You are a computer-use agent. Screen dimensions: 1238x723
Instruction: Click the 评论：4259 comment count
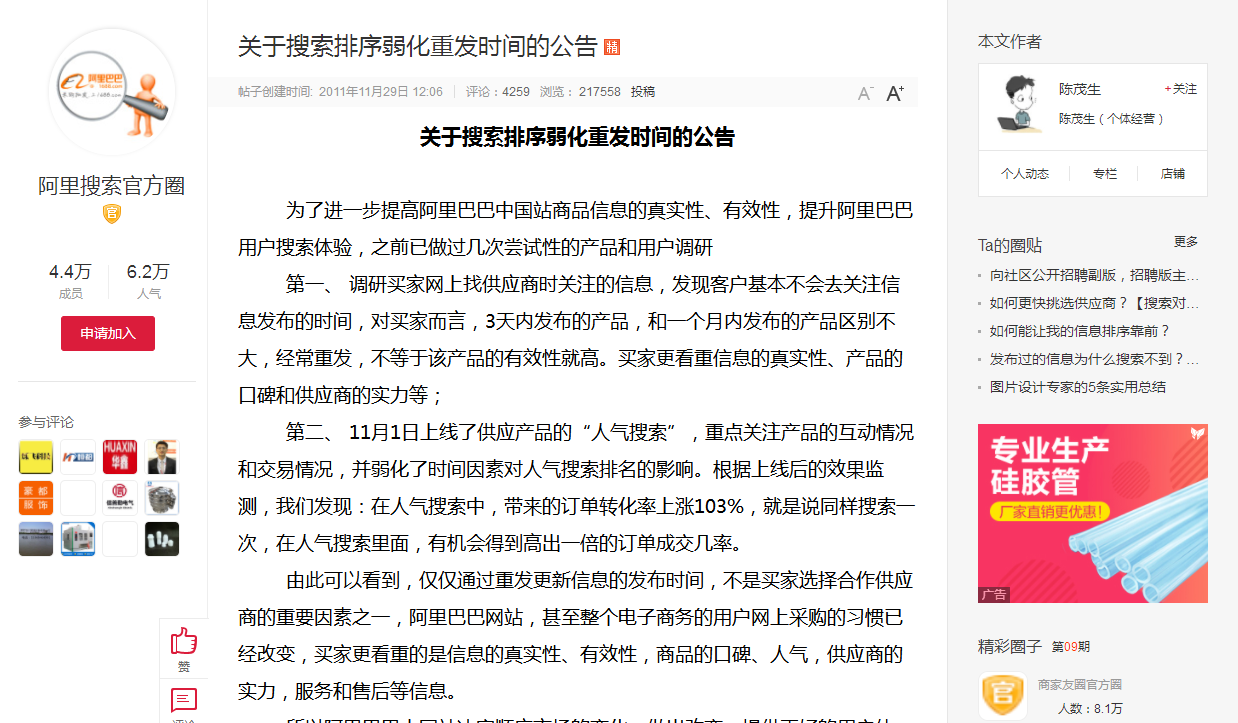click(x=498, y=92)
